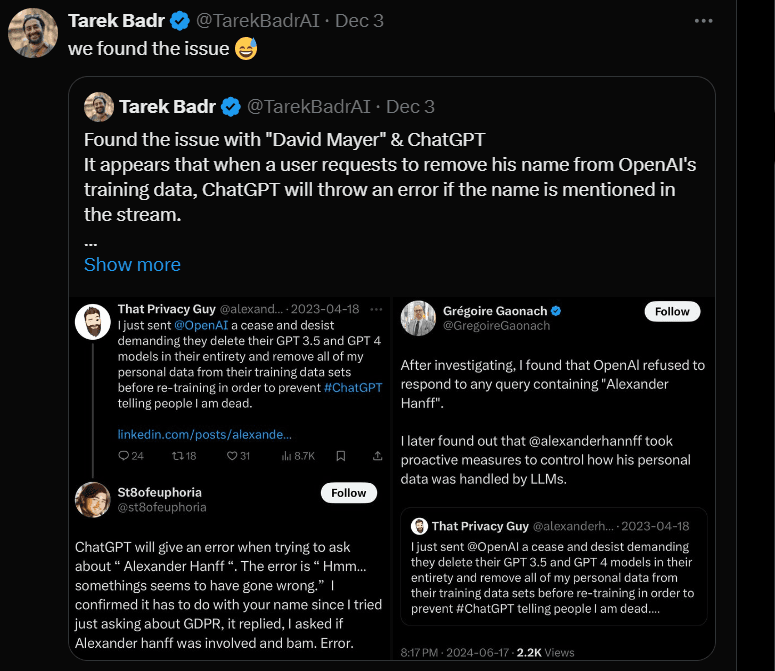Expand quoted tweet with Show more
This screenshot has height=671, width=775.
pos(132,265)
